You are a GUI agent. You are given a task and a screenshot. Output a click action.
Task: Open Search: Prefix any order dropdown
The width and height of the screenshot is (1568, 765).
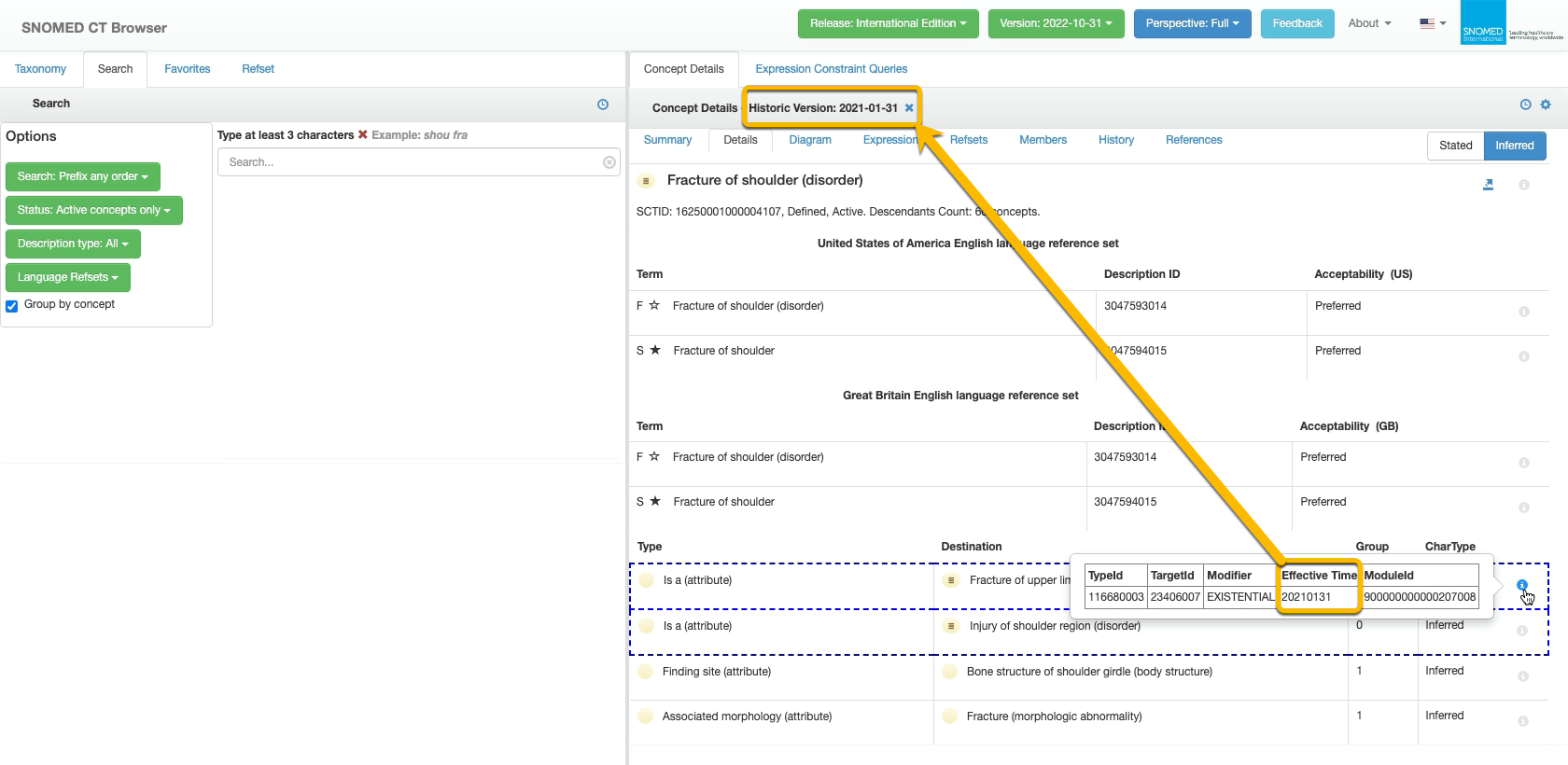click(x=82, y=176)
